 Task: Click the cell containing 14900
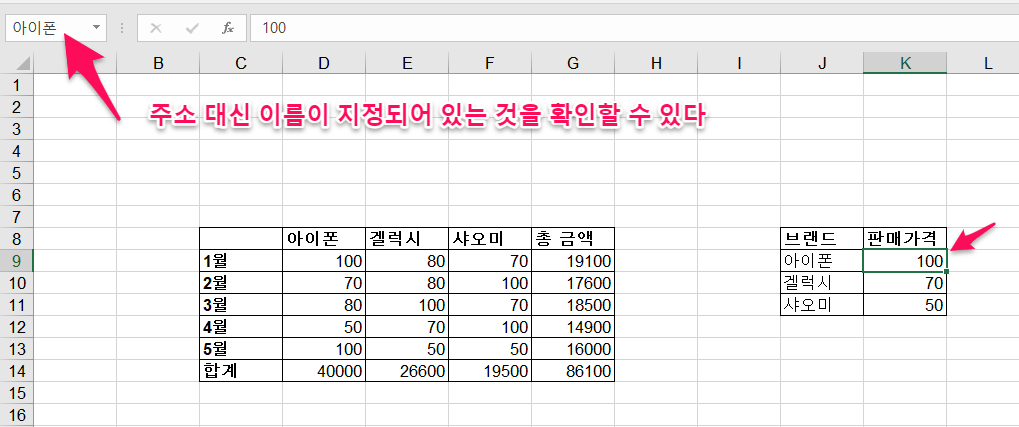tap(573, 327)
